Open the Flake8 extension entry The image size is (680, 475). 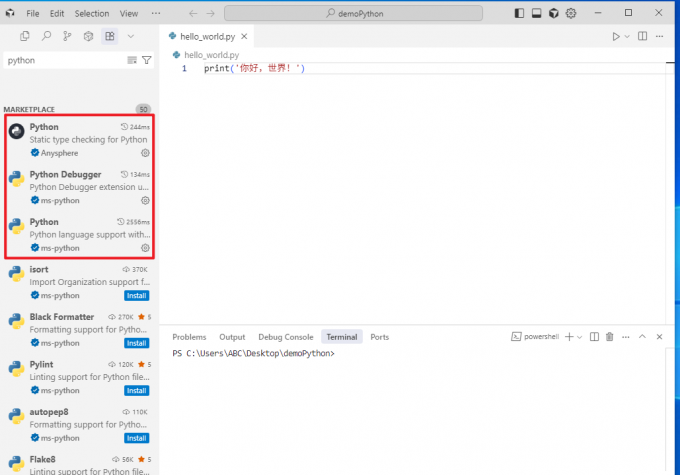(x=79, y=464)
